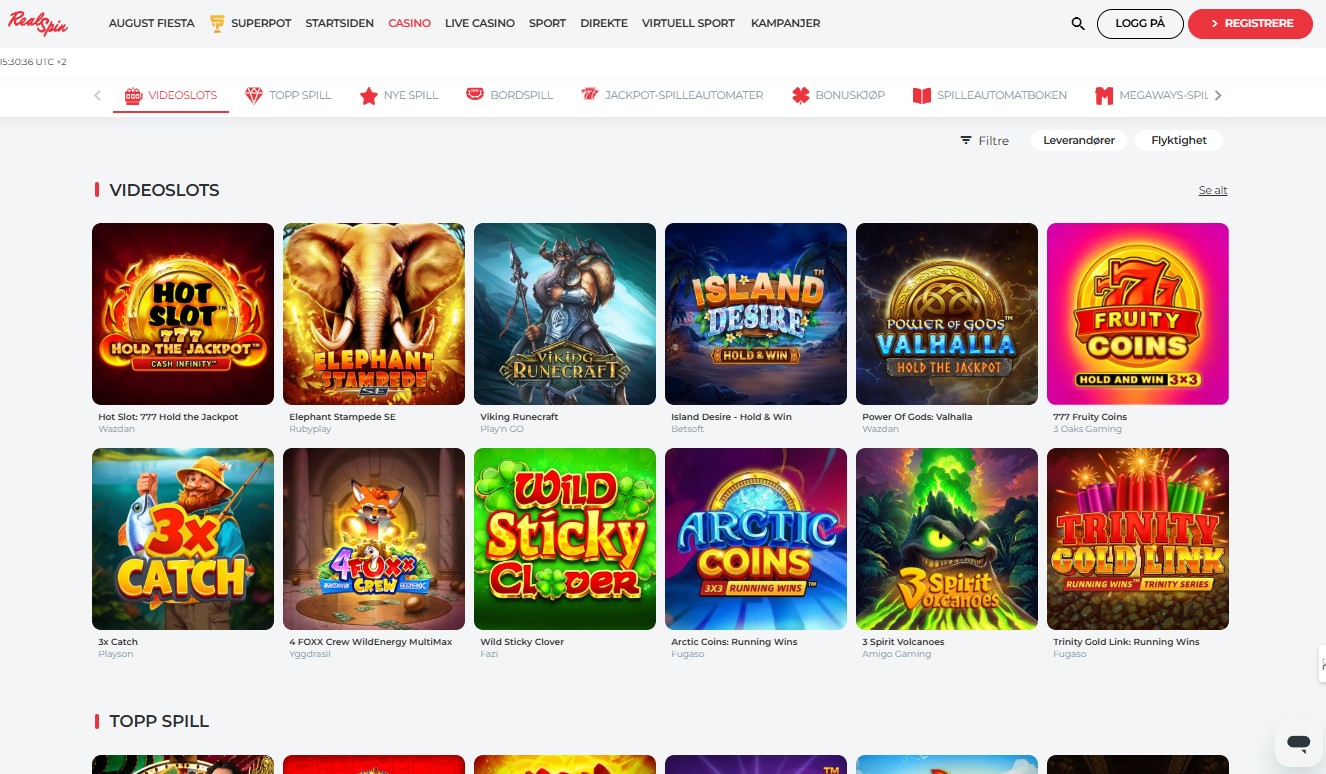
Task: Click the Spilleautomatboken book icon
Action: tap(921, 96)
